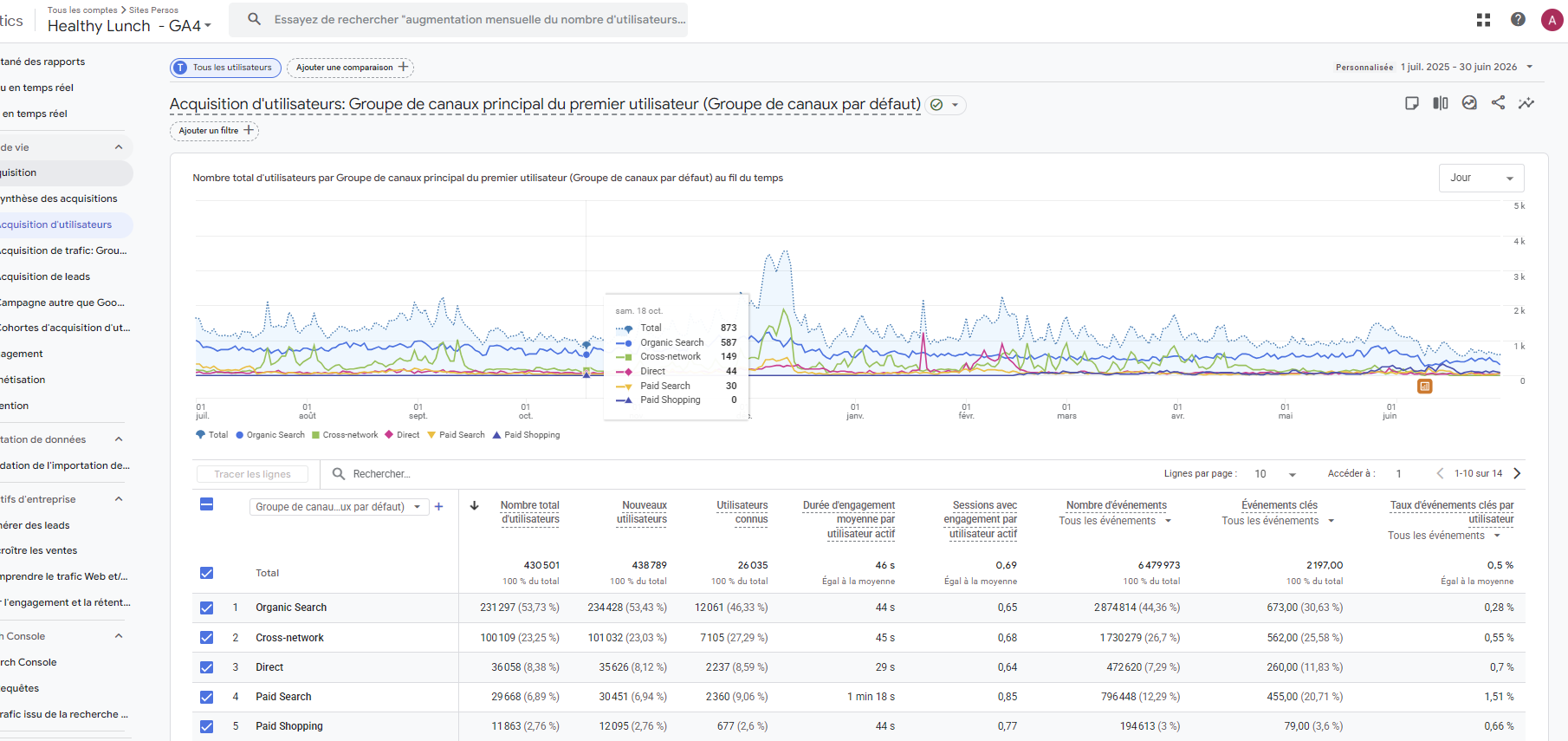Open the Lignes par page dropdown
This screenshot has width=1568, height=741.
1275,474
